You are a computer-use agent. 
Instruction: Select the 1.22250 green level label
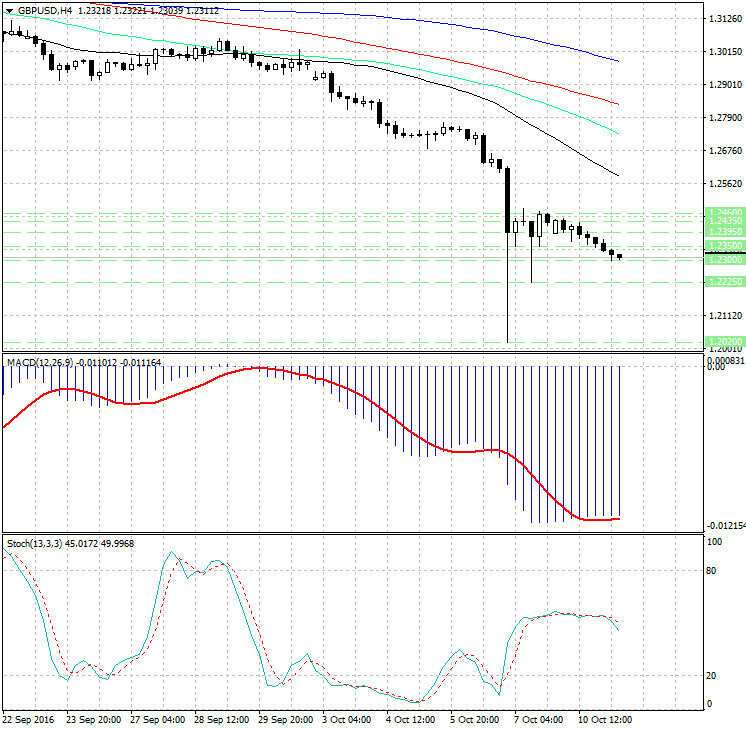[724, 282]
